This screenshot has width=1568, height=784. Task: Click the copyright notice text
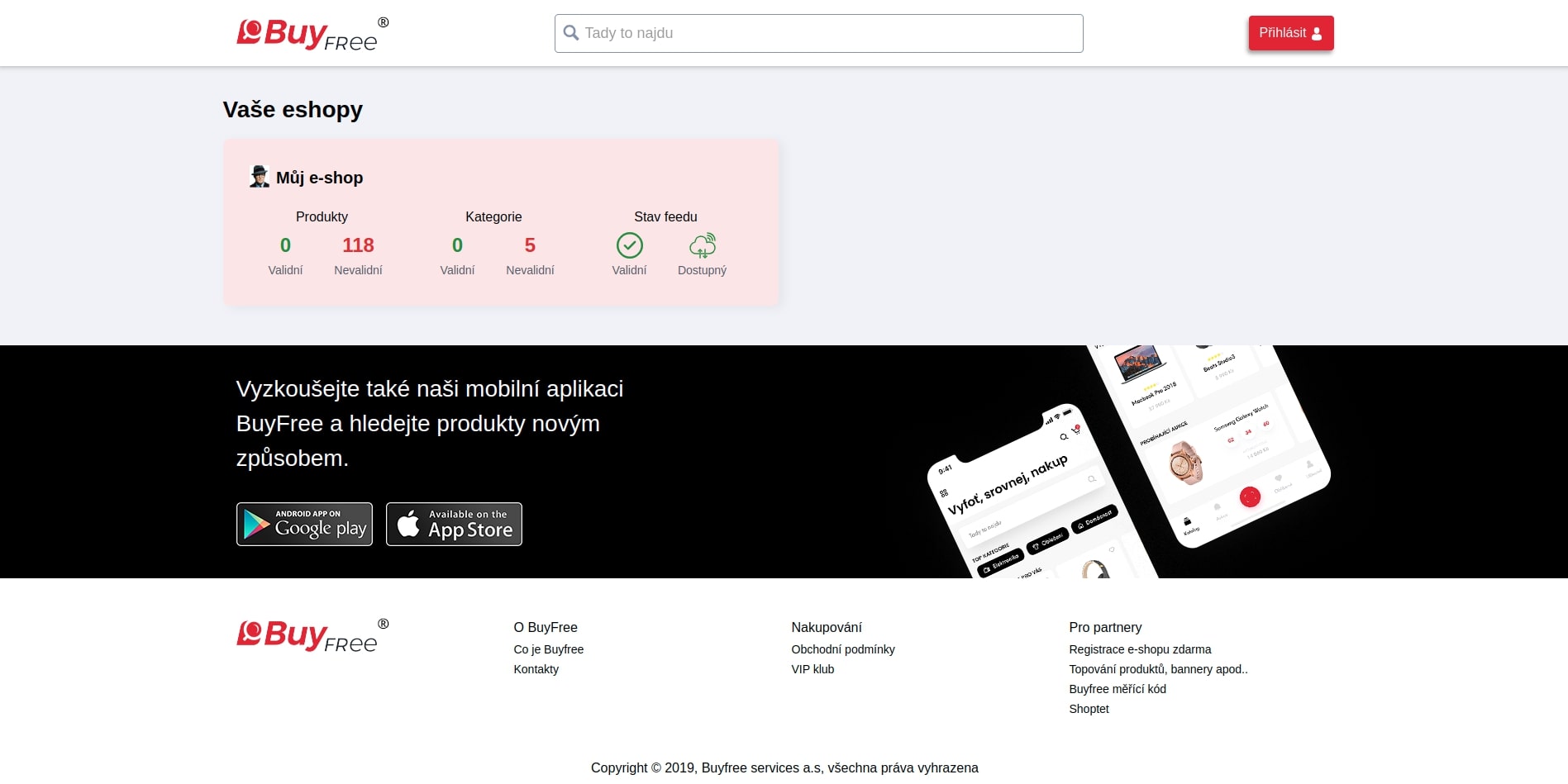784,767
